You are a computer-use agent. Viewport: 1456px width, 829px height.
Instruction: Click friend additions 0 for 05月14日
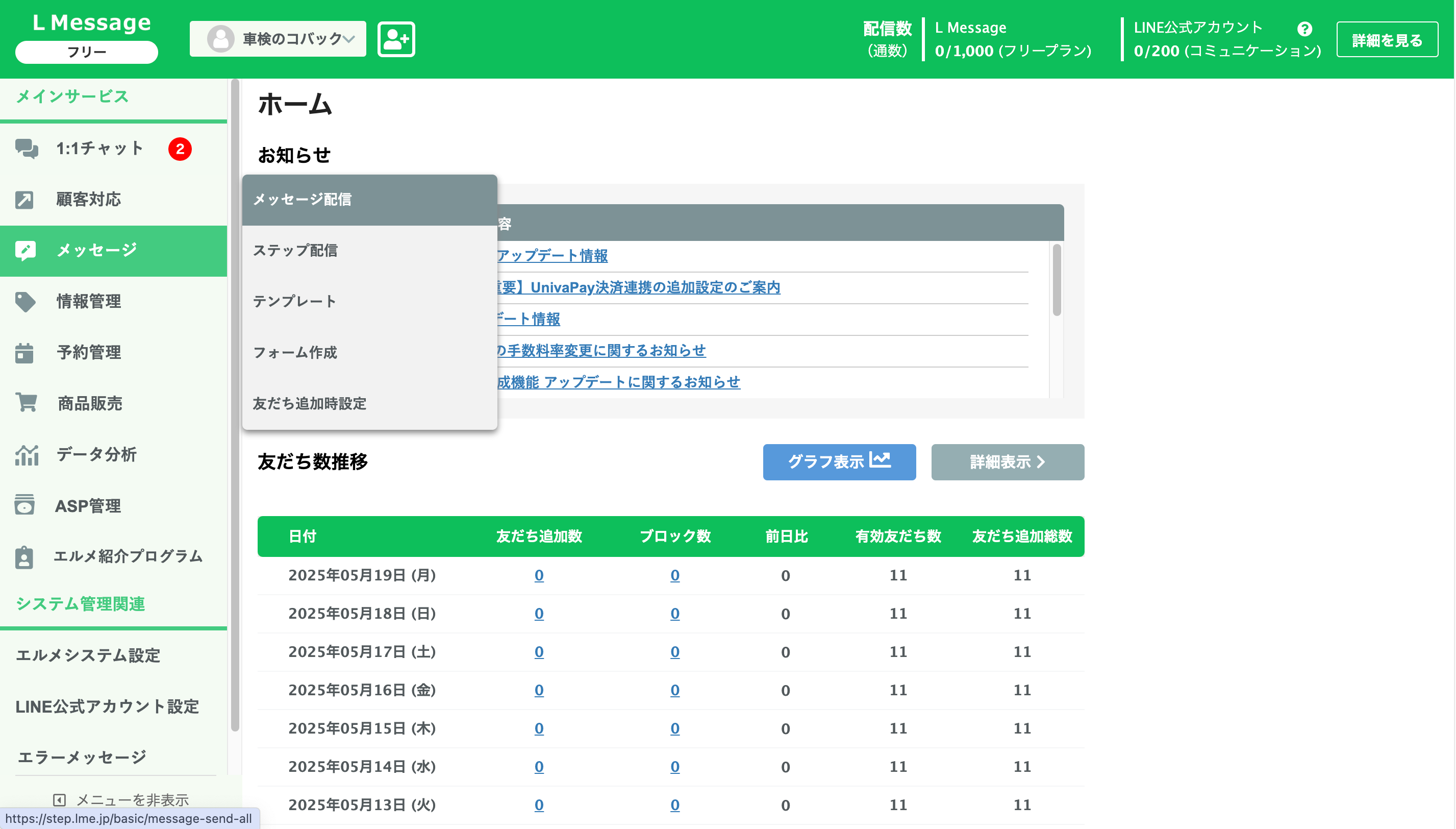[539, 766]
